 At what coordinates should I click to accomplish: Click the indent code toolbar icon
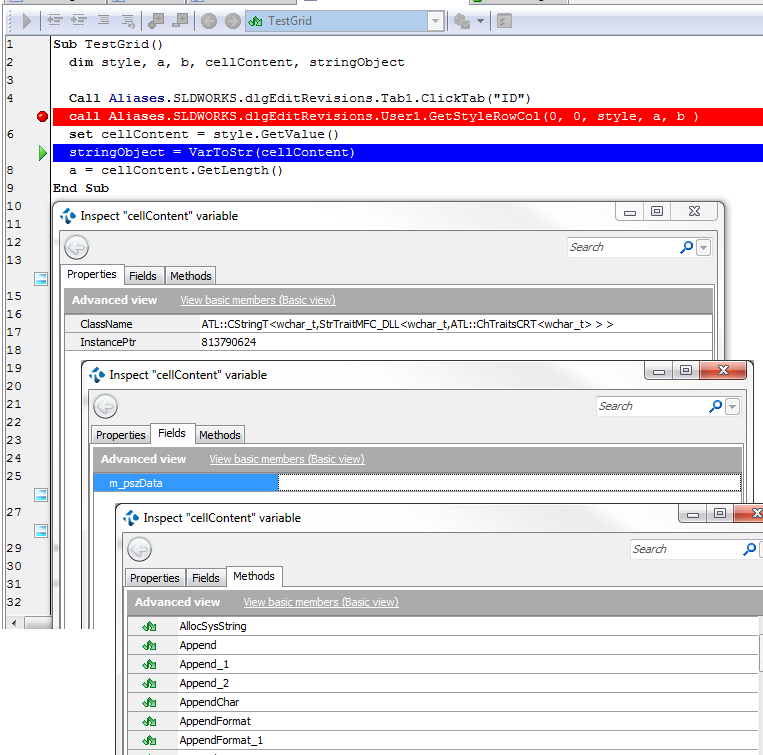[78, 20]
